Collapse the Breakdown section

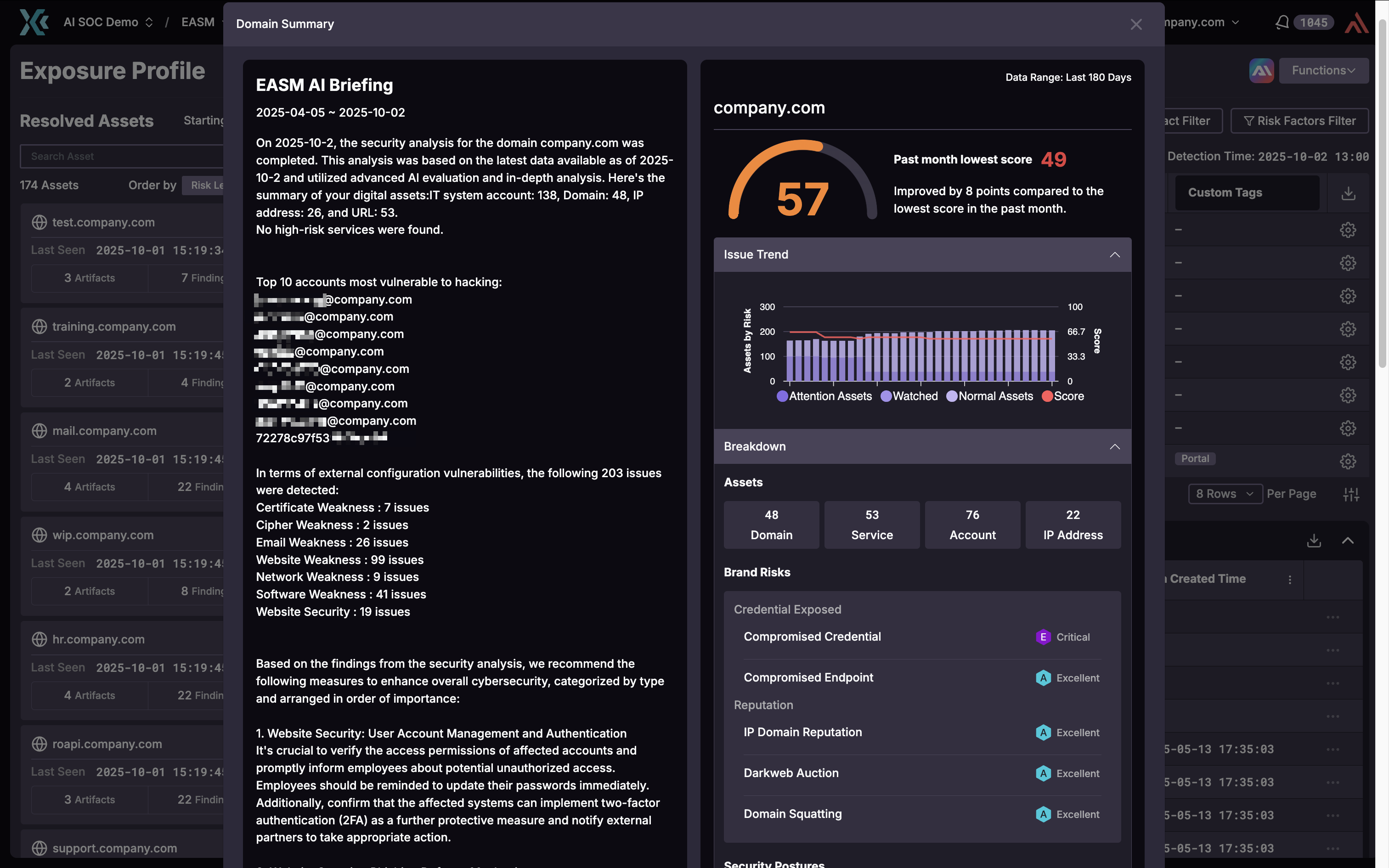[1115, 446]
